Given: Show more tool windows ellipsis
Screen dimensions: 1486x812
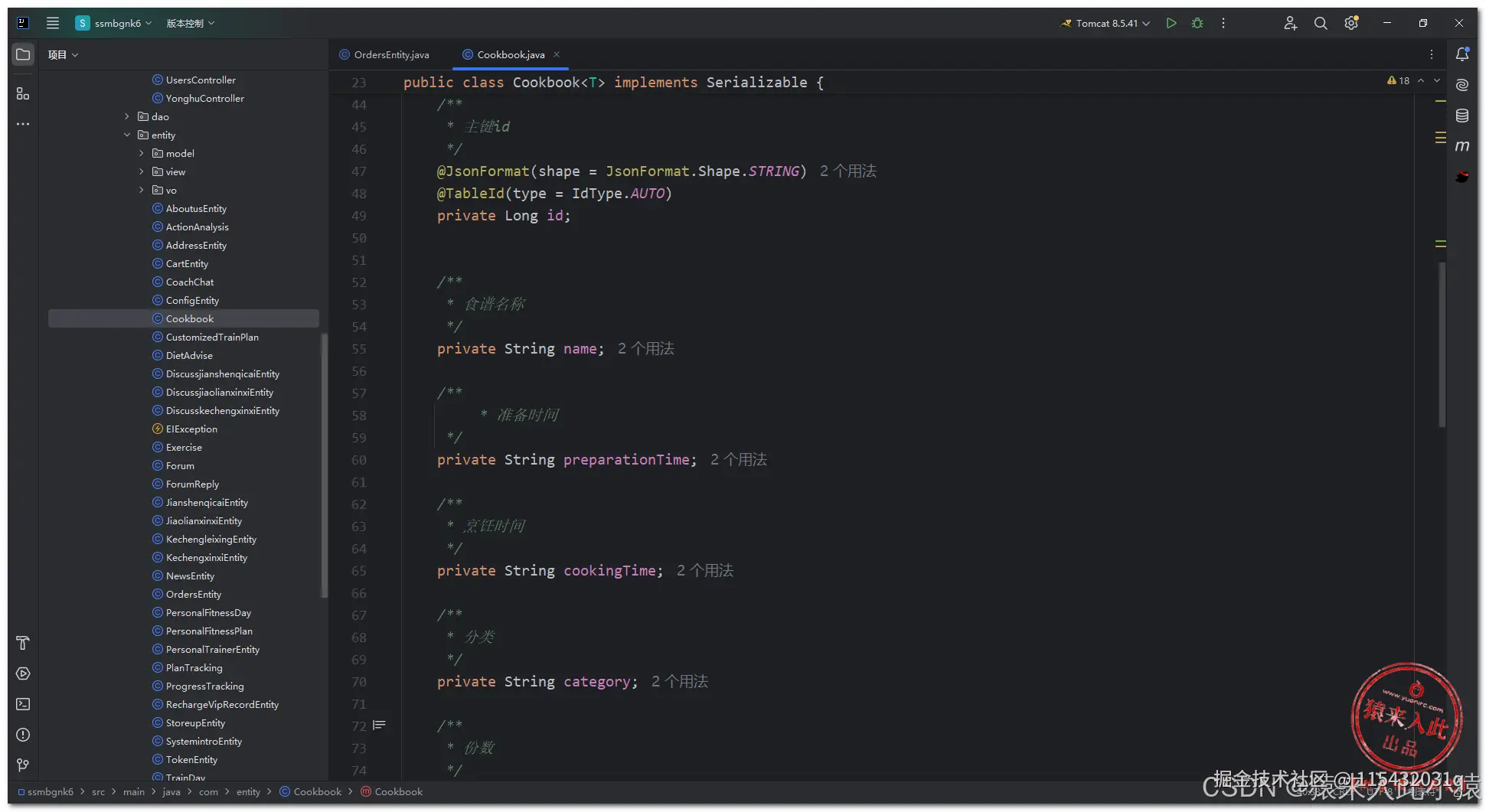Looking at the screenshot, I should 23,124.
